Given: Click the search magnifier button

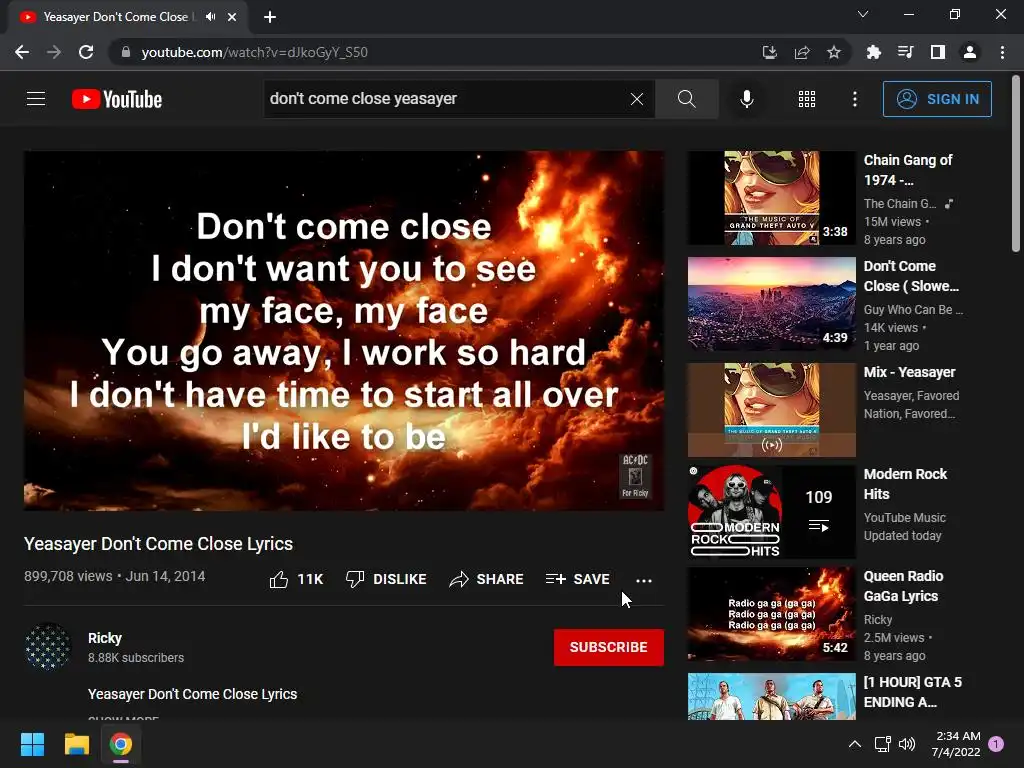Looking at the screenshot, I should [686, 99].
